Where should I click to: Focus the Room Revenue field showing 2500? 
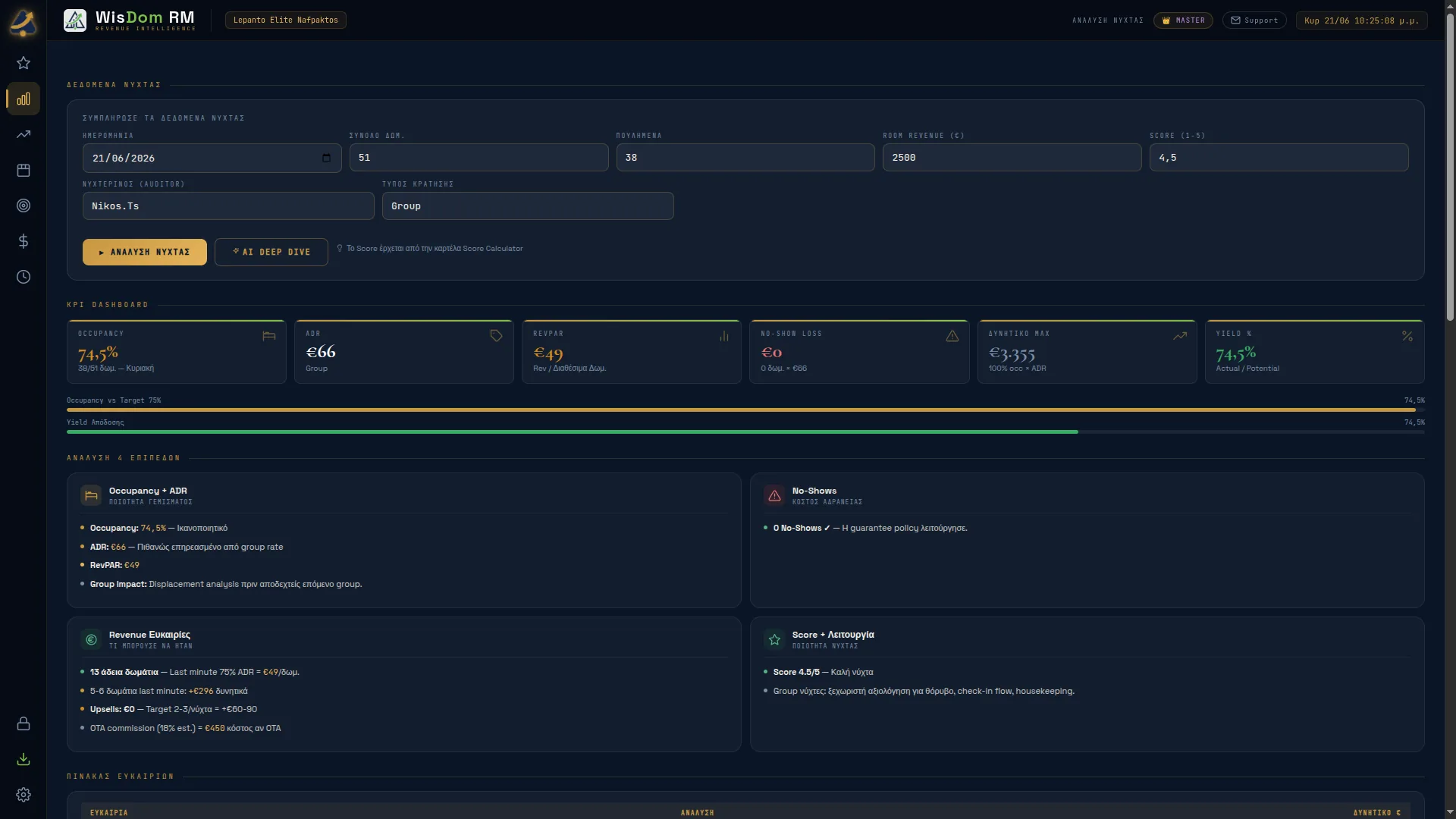click(x=1012, y=158)
